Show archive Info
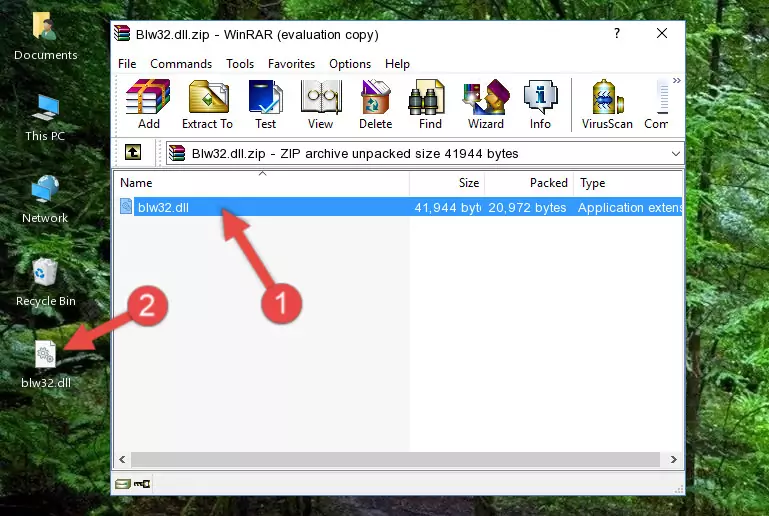 click(540, 104)
